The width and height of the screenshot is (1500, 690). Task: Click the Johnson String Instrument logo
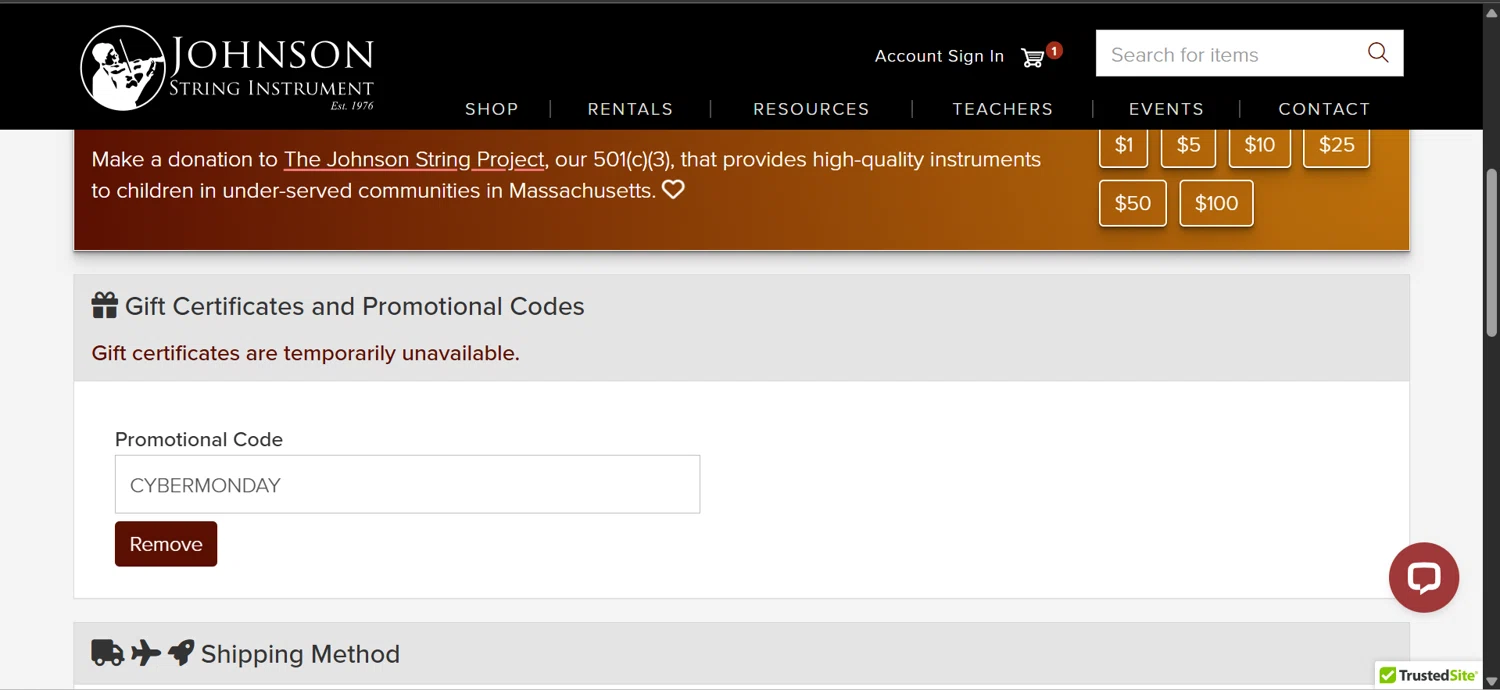(227, 68)
